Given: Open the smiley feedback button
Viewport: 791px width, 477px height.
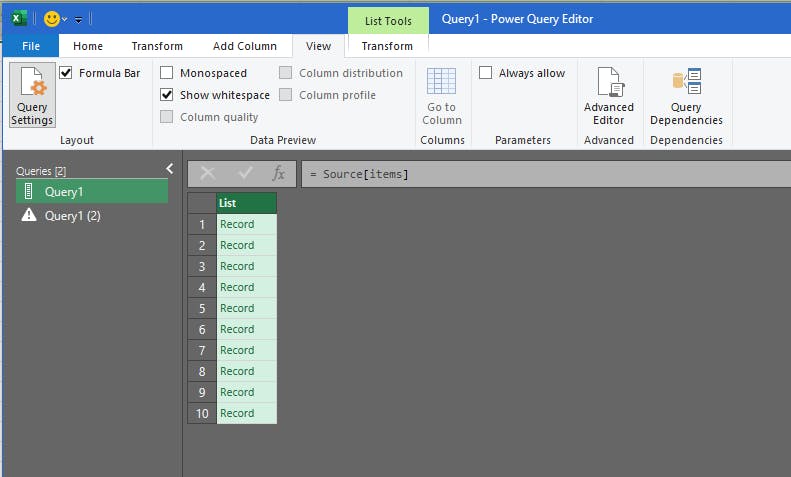Looking at the screenshot, I should pyautogui.click(x=51, y=19).
